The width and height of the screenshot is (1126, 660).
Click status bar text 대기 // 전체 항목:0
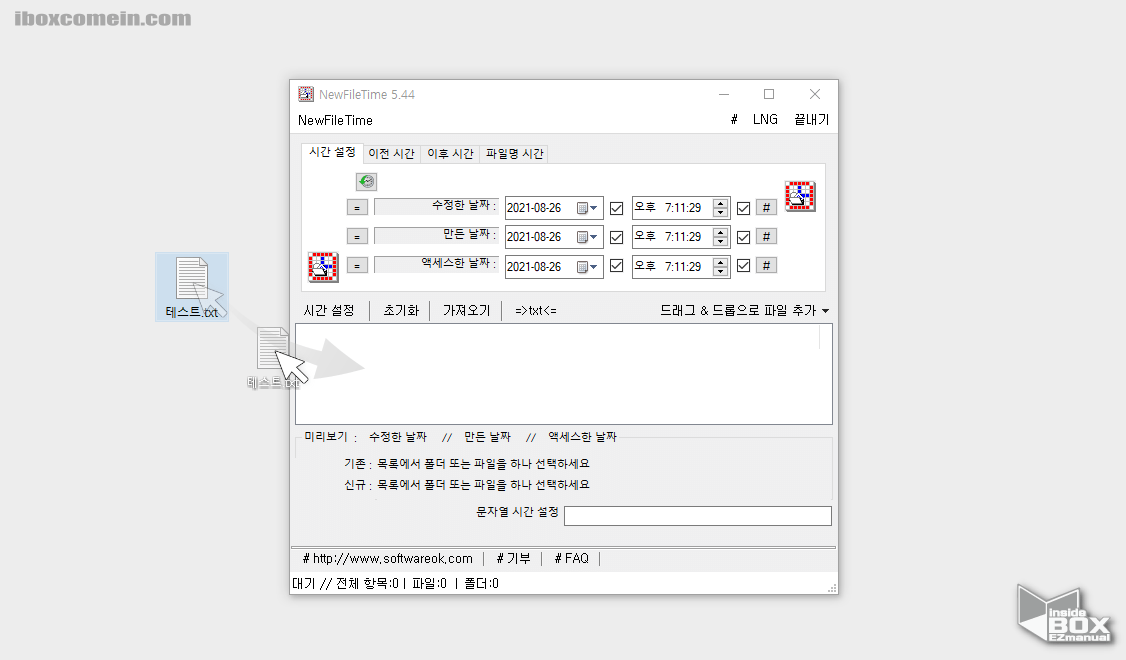tap(345, 584)
